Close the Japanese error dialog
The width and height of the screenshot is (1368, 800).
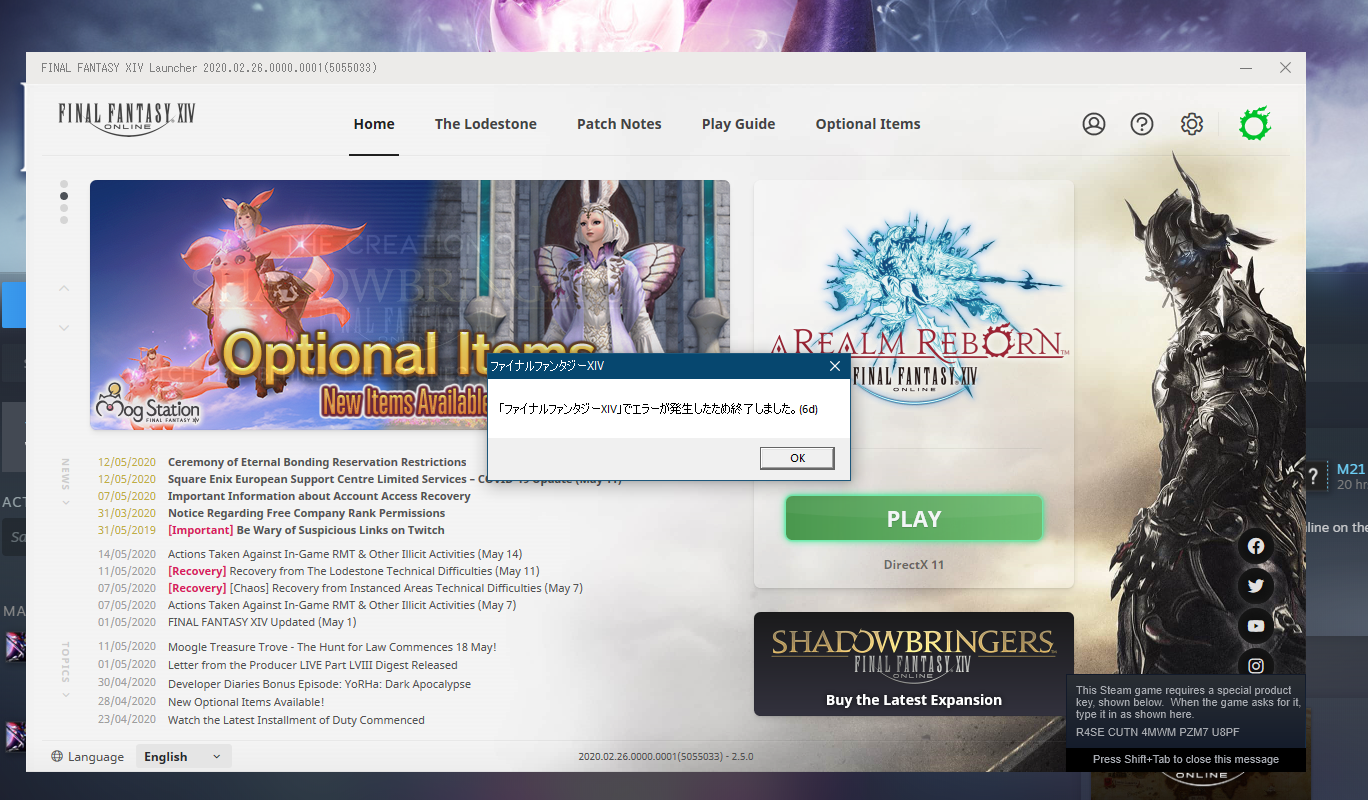click(835, 366)
